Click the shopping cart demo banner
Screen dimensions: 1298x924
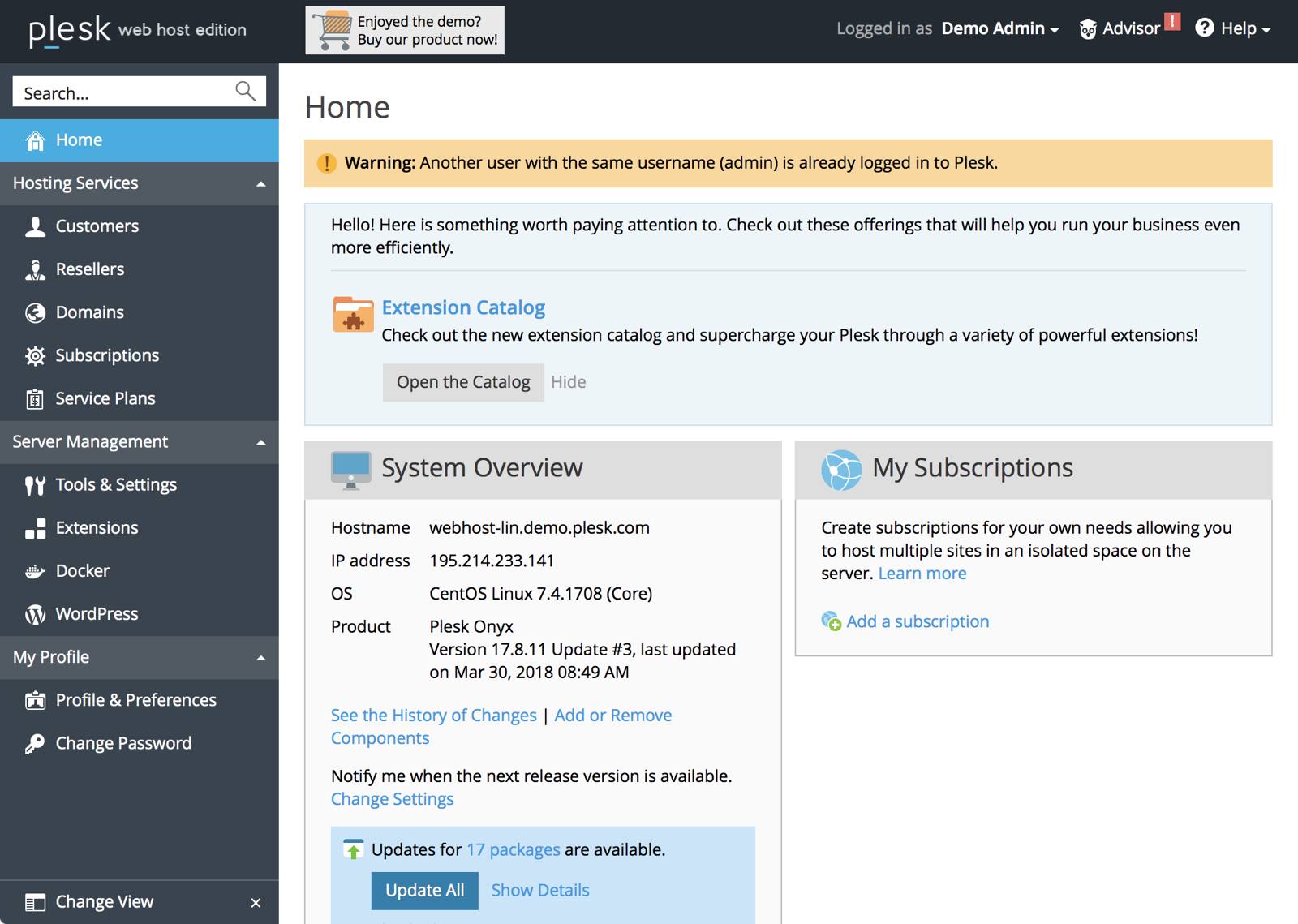405,31
